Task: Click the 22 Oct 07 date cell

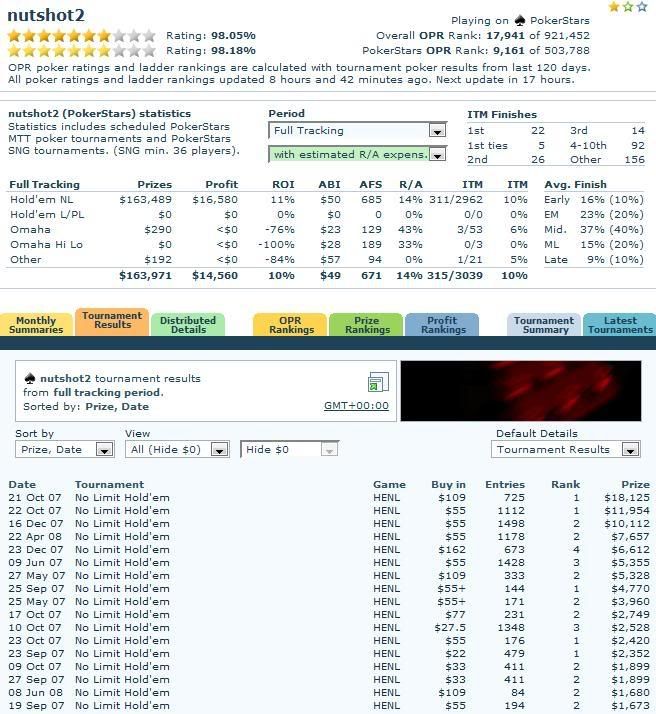Action: click(35, 511)
